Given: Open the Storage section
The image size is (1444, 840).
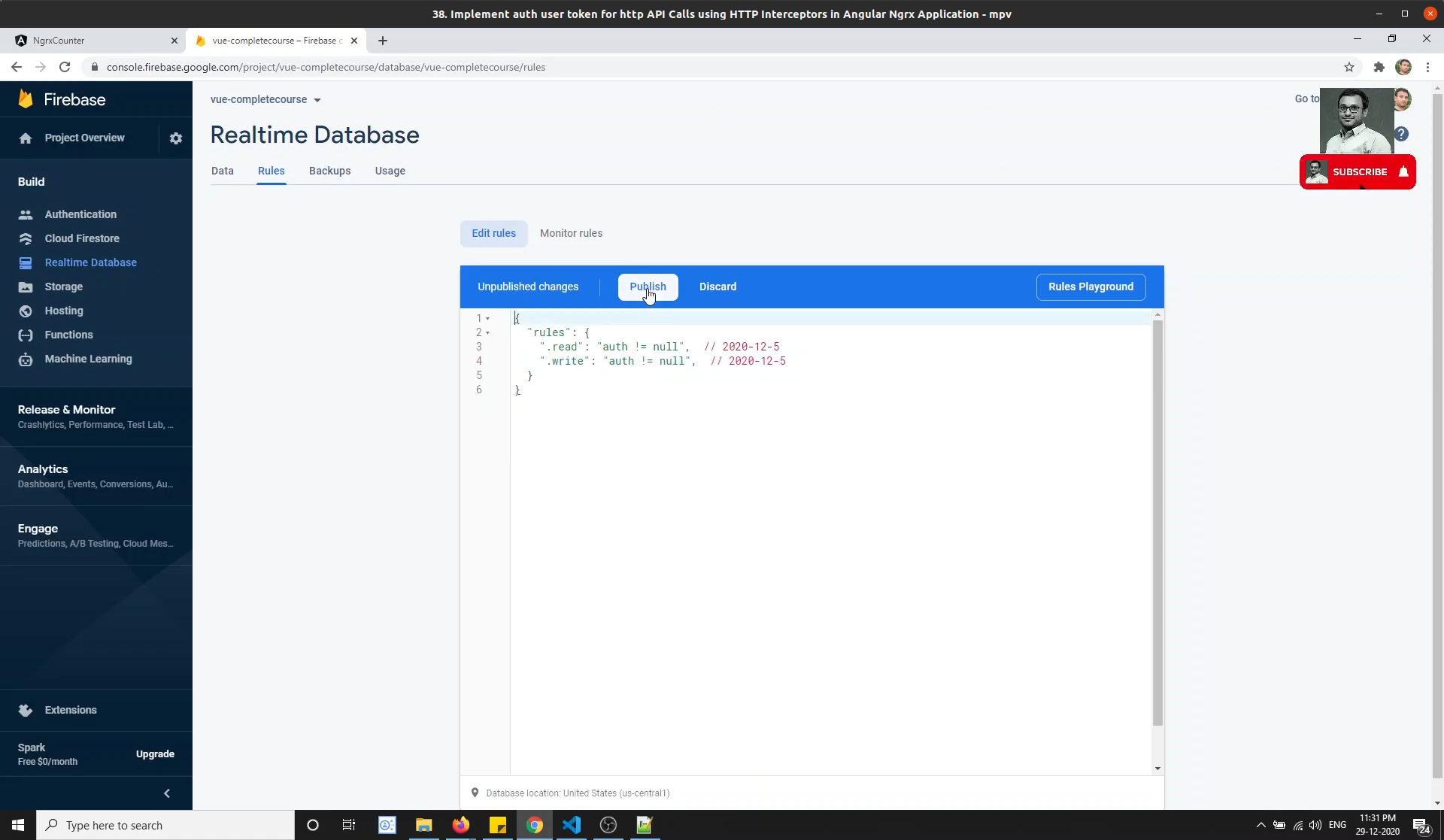Looking at the screenshot, I should (x=63, y=287).
